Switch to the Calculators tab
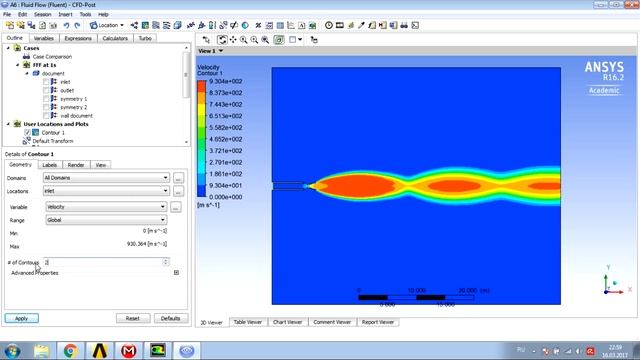Viewport: 640px width, 360px height. (x=115, y=38)
